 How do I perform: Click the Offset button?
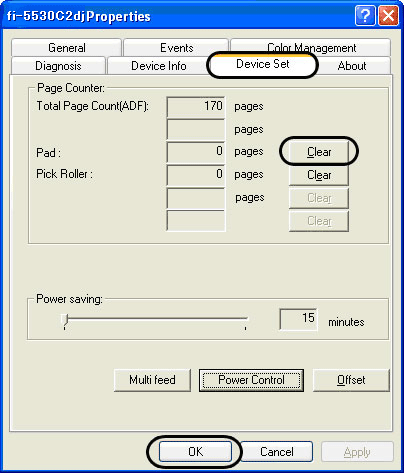[351, 380]
